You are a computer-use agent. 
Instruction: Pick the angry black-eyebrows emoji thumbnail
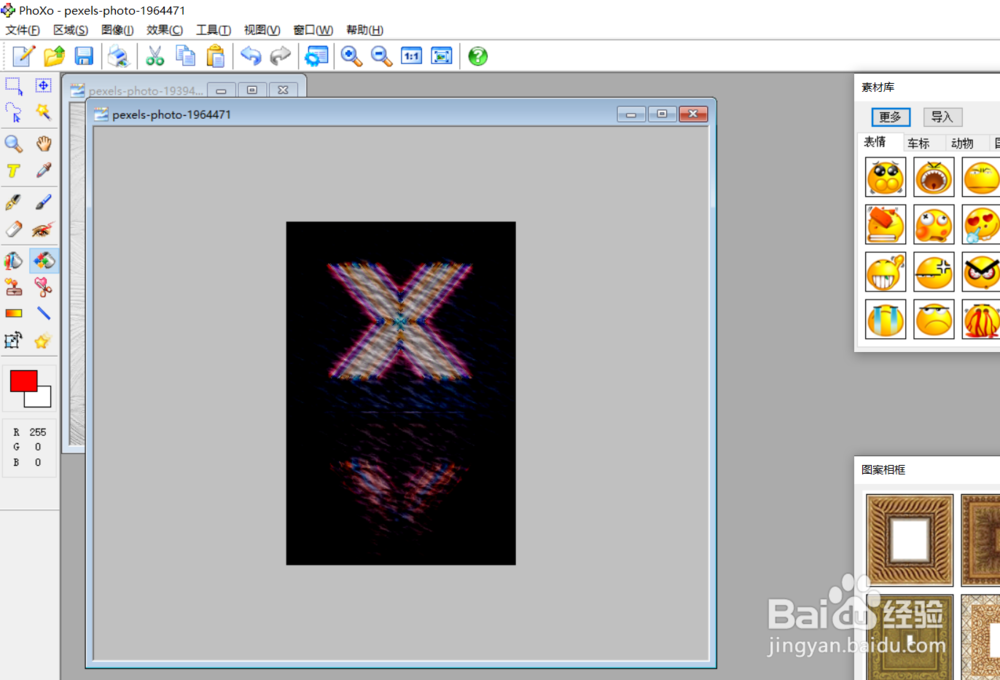tap(981, 272)
